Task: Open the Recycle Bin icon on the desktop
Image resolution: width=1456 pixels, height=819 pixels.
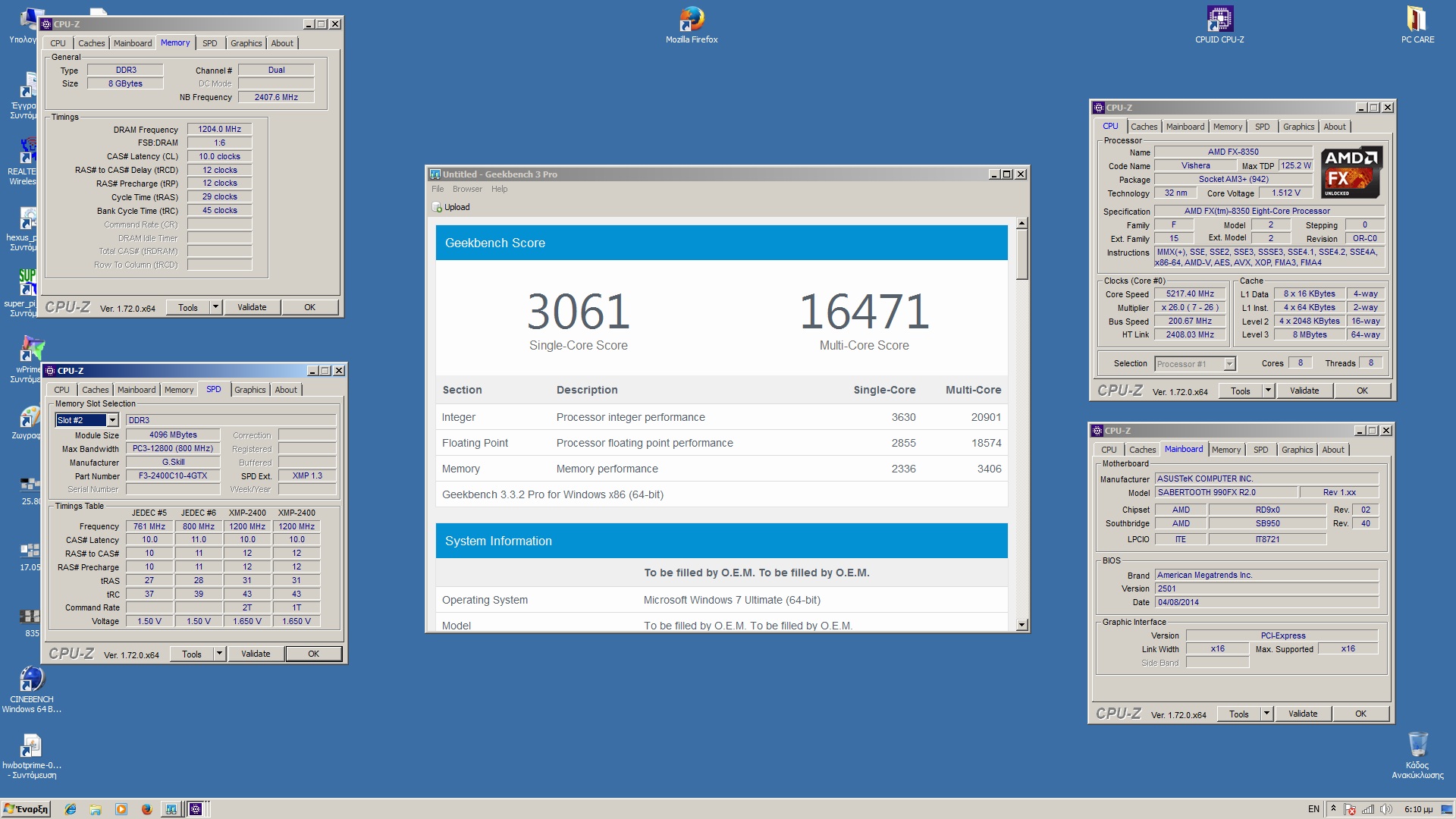Action: click(x=1417, y=755)
